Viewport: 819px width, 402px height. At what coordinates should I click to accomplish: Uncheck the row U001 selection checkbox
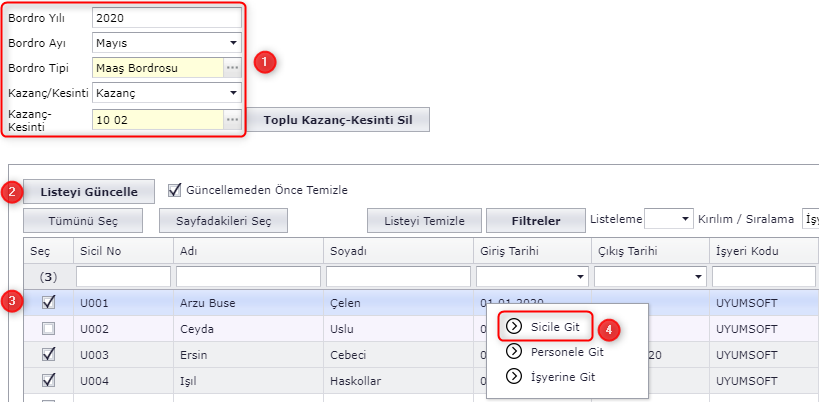pyautogui.click(x=48, y=302)
